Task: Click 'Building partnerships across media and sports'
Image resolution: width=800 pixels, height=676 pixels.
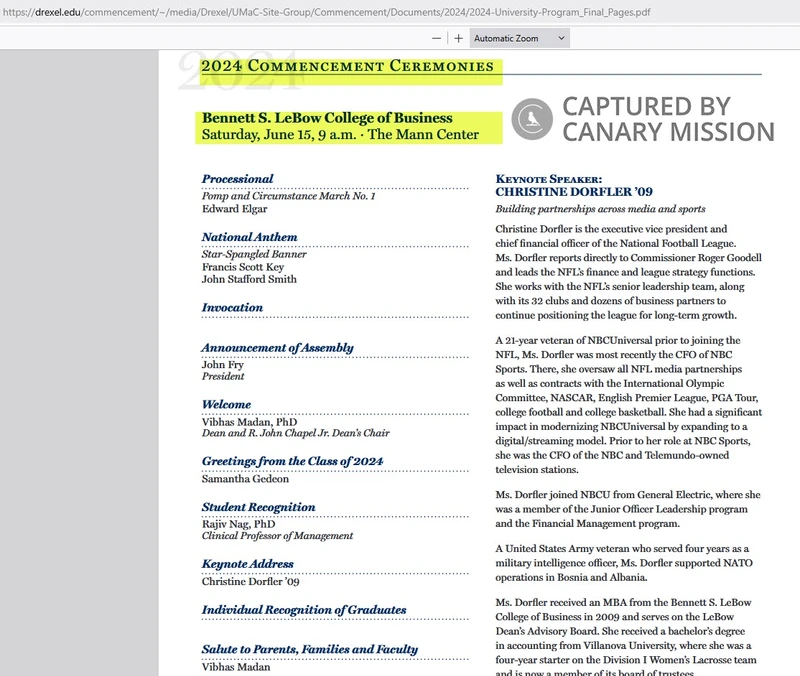Action: [601, 209]
